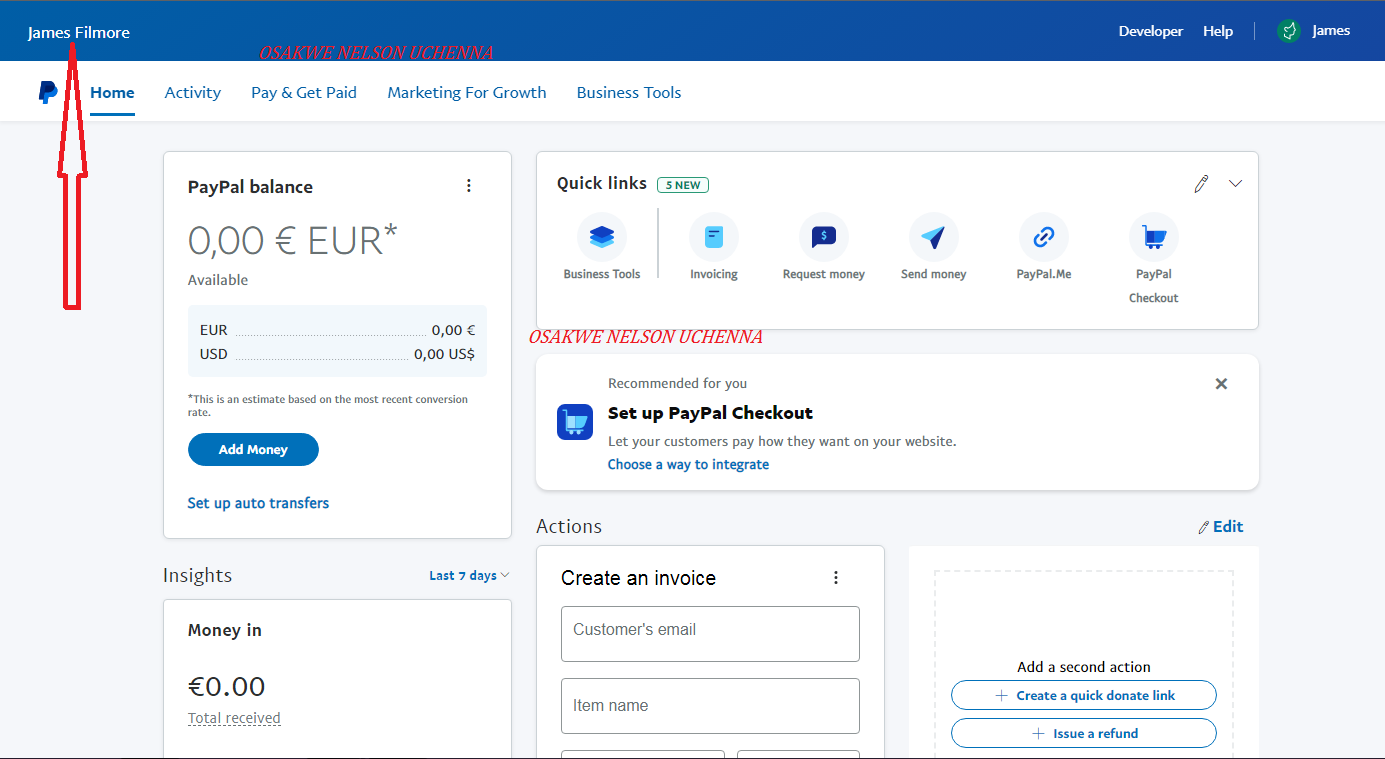This screenshot has width=1385, height=759.
Task: Open the Activity tab
Action: (x=193, y=92)
